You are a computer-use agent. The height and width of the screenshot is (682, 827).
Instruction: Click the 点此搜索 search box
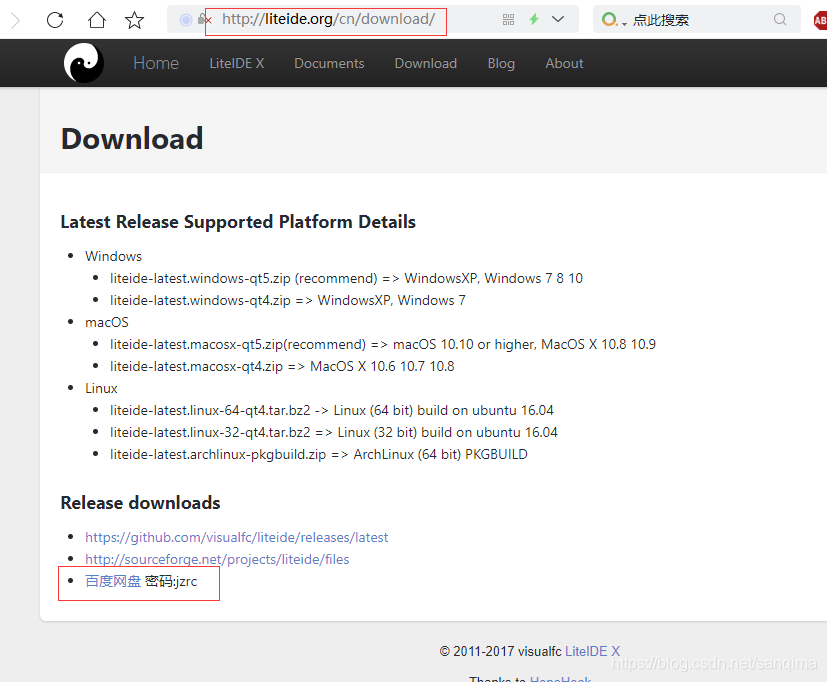click(x=696, y=20)
